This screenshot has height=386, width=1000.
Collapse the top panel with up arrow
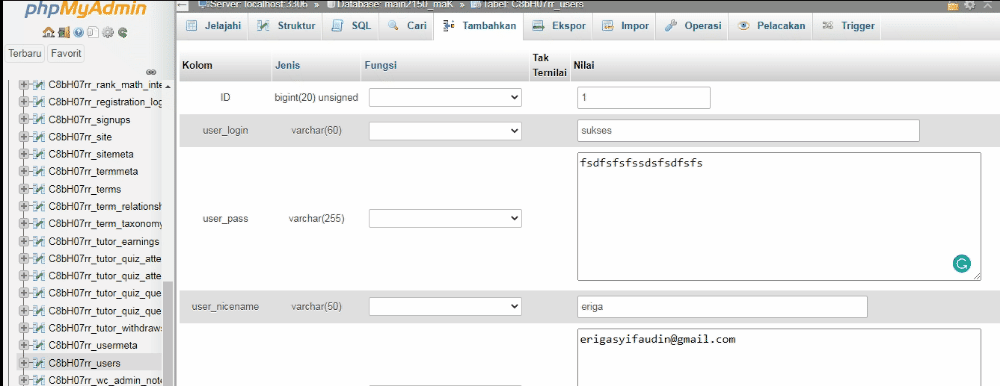[x=988, y=5]
